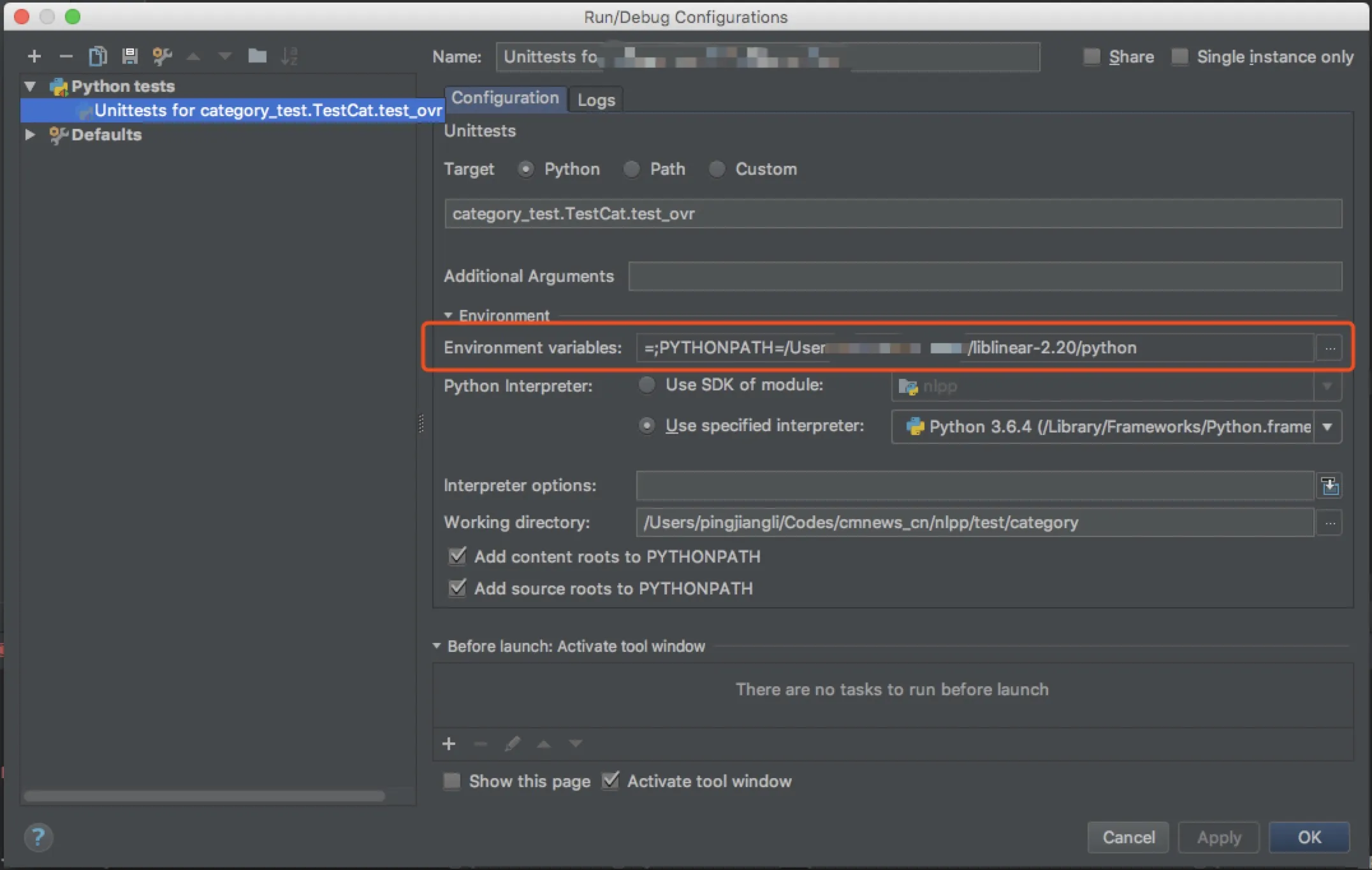The height and width of the screenshot is (870, 1372).
Task: Click the remove configuration minus icon
Action: tap(66, 57)
